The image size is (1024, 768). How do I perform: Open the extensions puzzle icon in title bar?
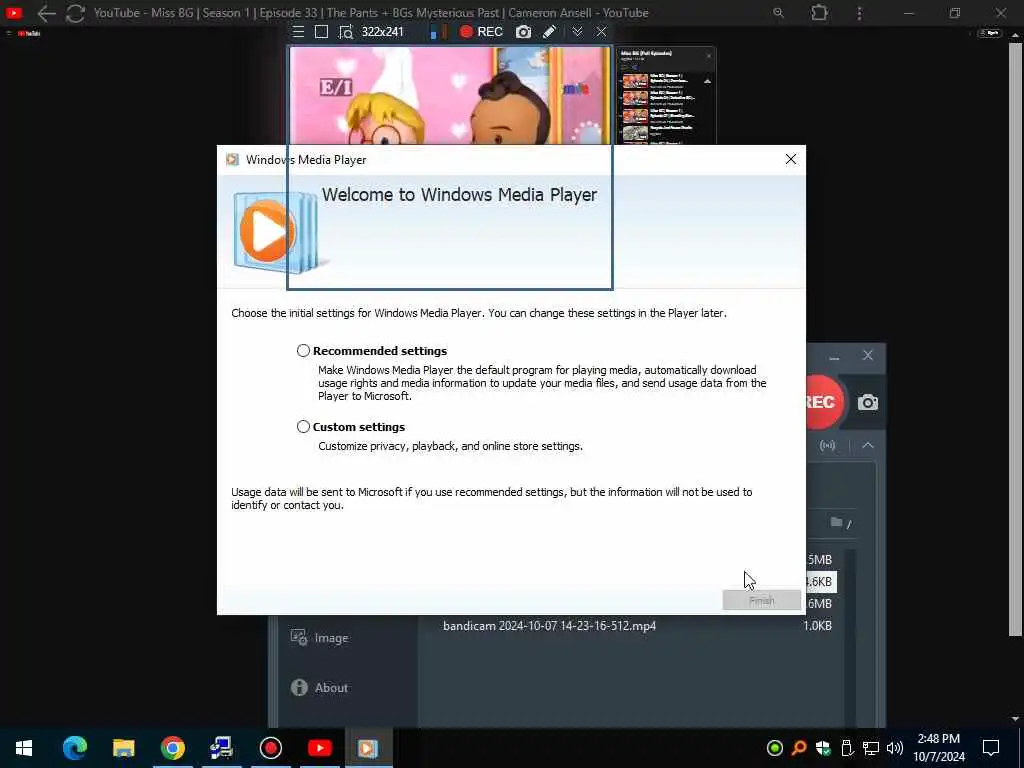[819, 12]
